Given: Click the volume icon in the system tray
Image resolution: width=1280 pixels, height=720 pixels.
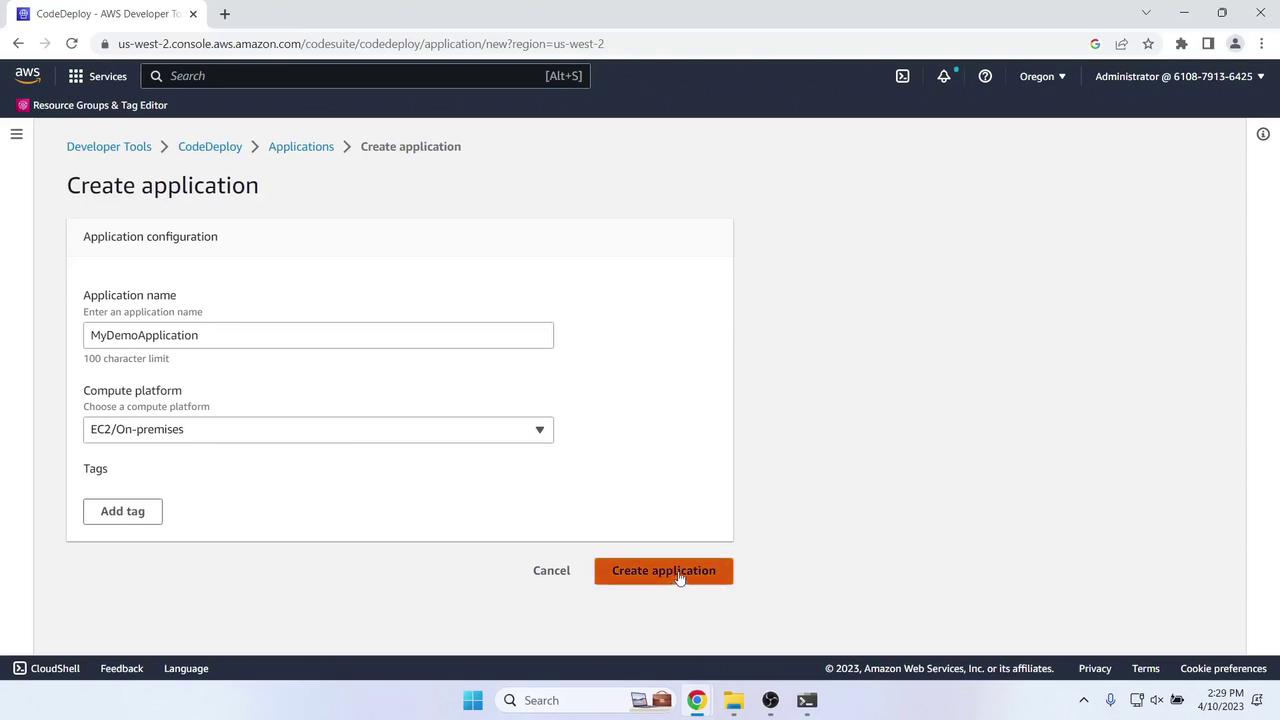Looking at the screenshot, I should click(1157, 700).
